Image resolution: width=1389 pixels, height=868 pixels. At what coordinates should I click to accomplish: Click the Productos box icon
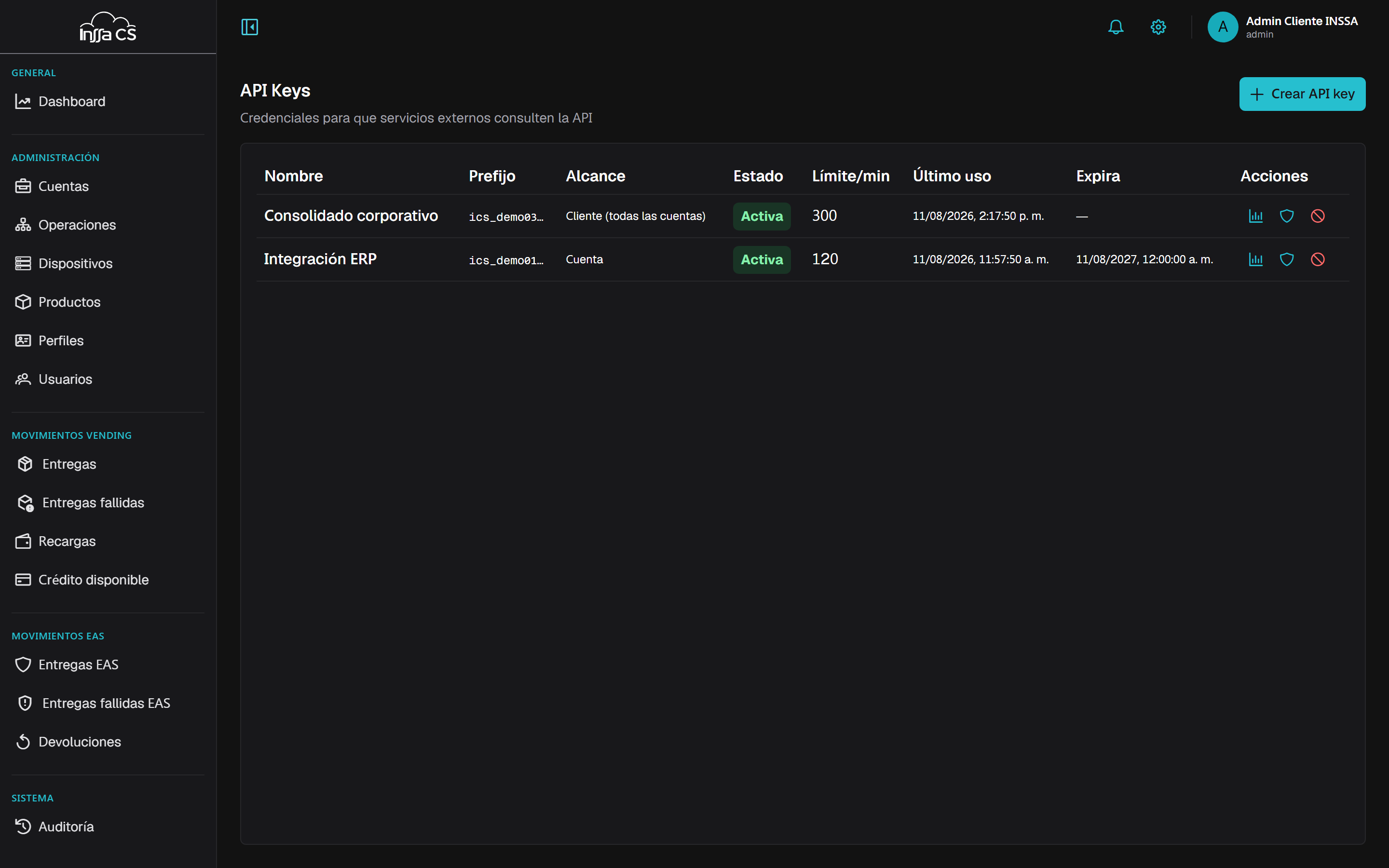tap(23, 302)
